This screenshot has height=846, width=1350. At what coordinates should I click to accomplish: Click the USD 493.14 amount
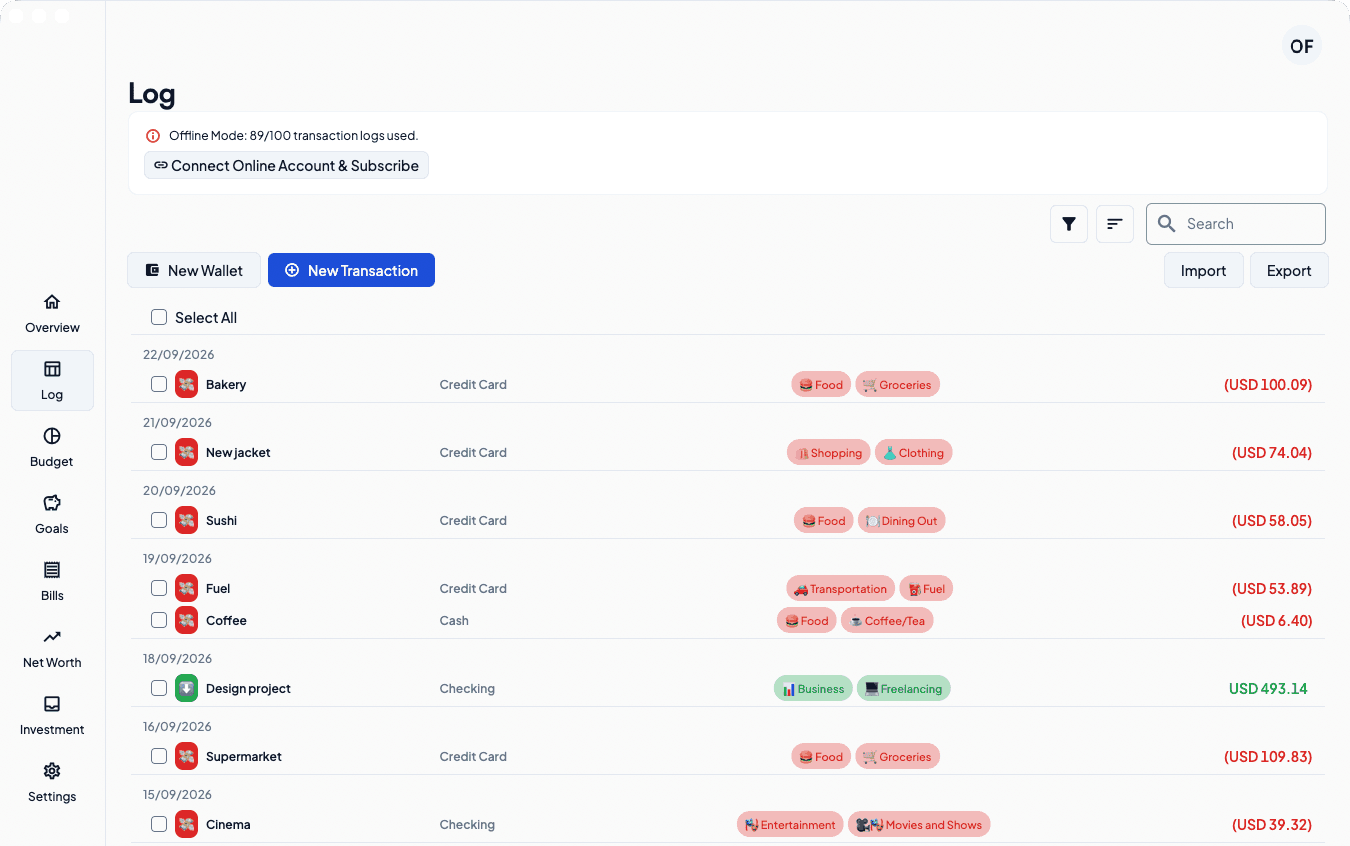(x=1268, y=688)
